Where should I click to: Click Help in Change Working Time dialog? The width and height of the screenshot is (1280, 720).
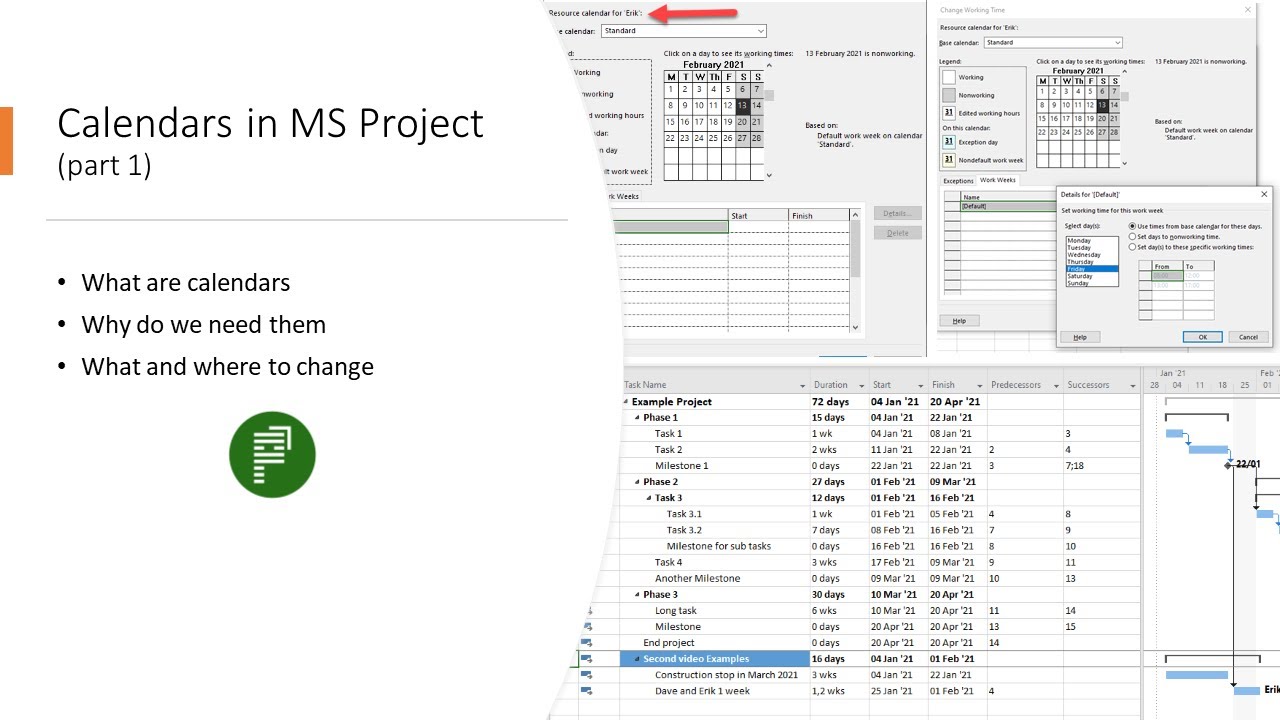[x=959, y=321]
